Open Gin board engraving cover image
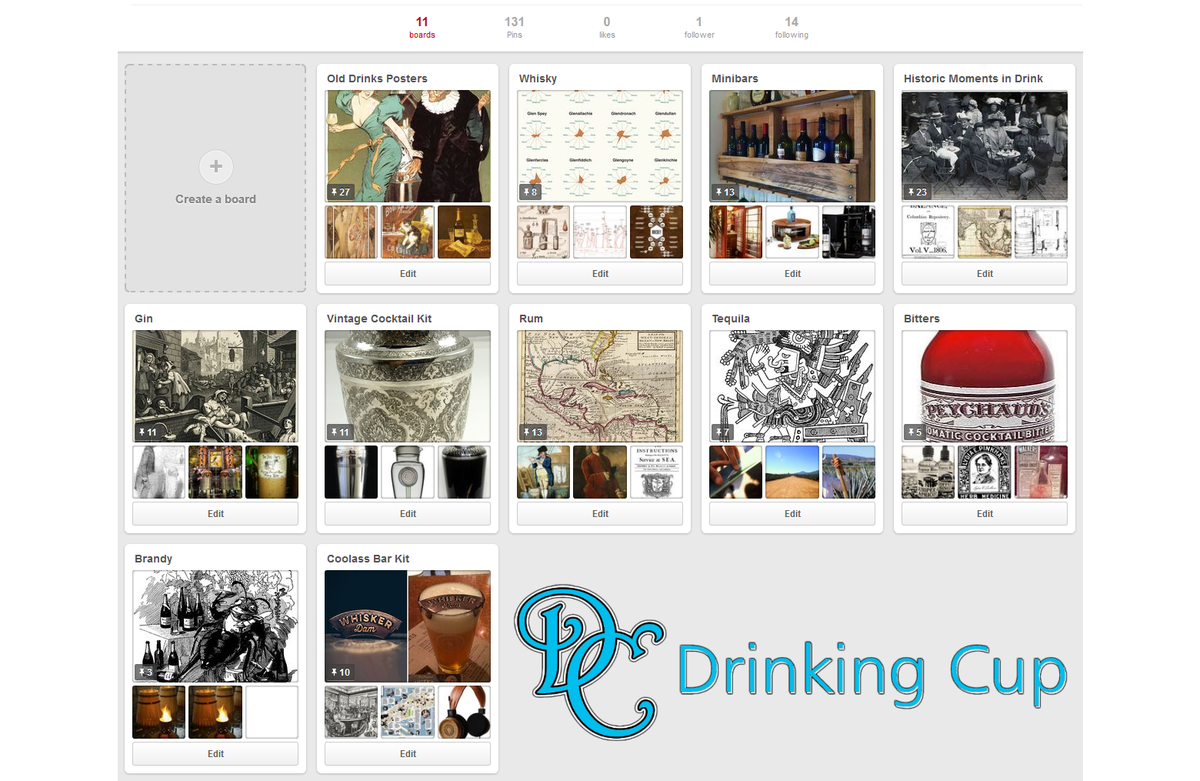The image size is (1200, 781). point(216,386)
